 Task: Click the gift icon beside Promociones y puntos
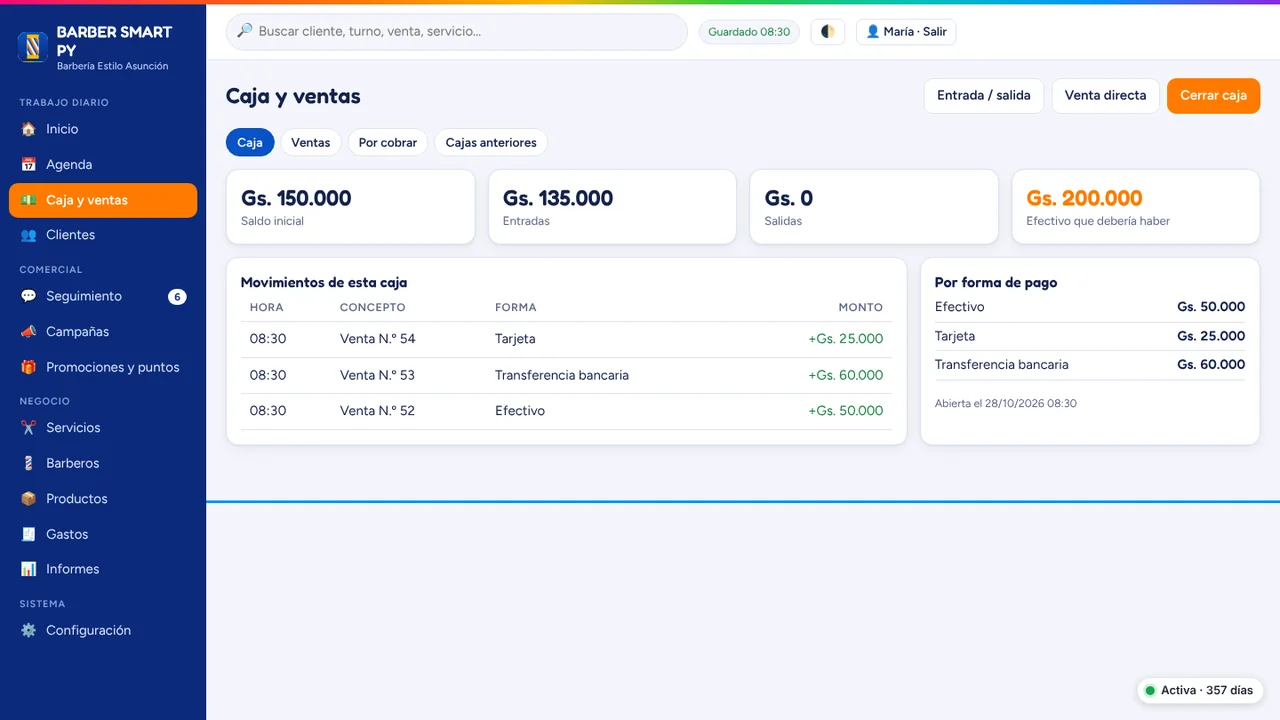[x=28, y=367]
